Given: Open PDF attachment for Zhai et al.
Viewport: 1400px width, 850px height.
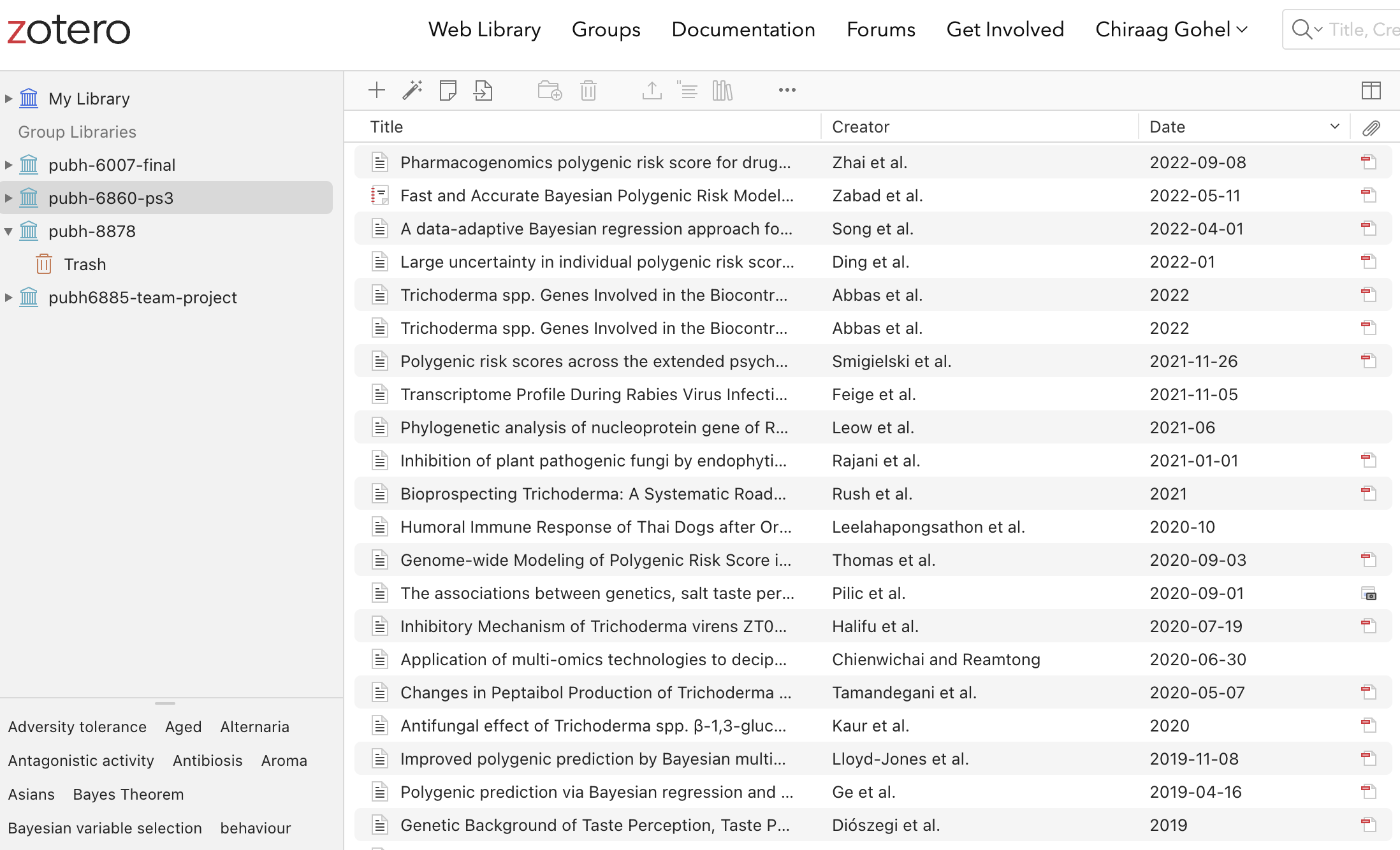Looking at the screenshot, I should [1368, 162].
